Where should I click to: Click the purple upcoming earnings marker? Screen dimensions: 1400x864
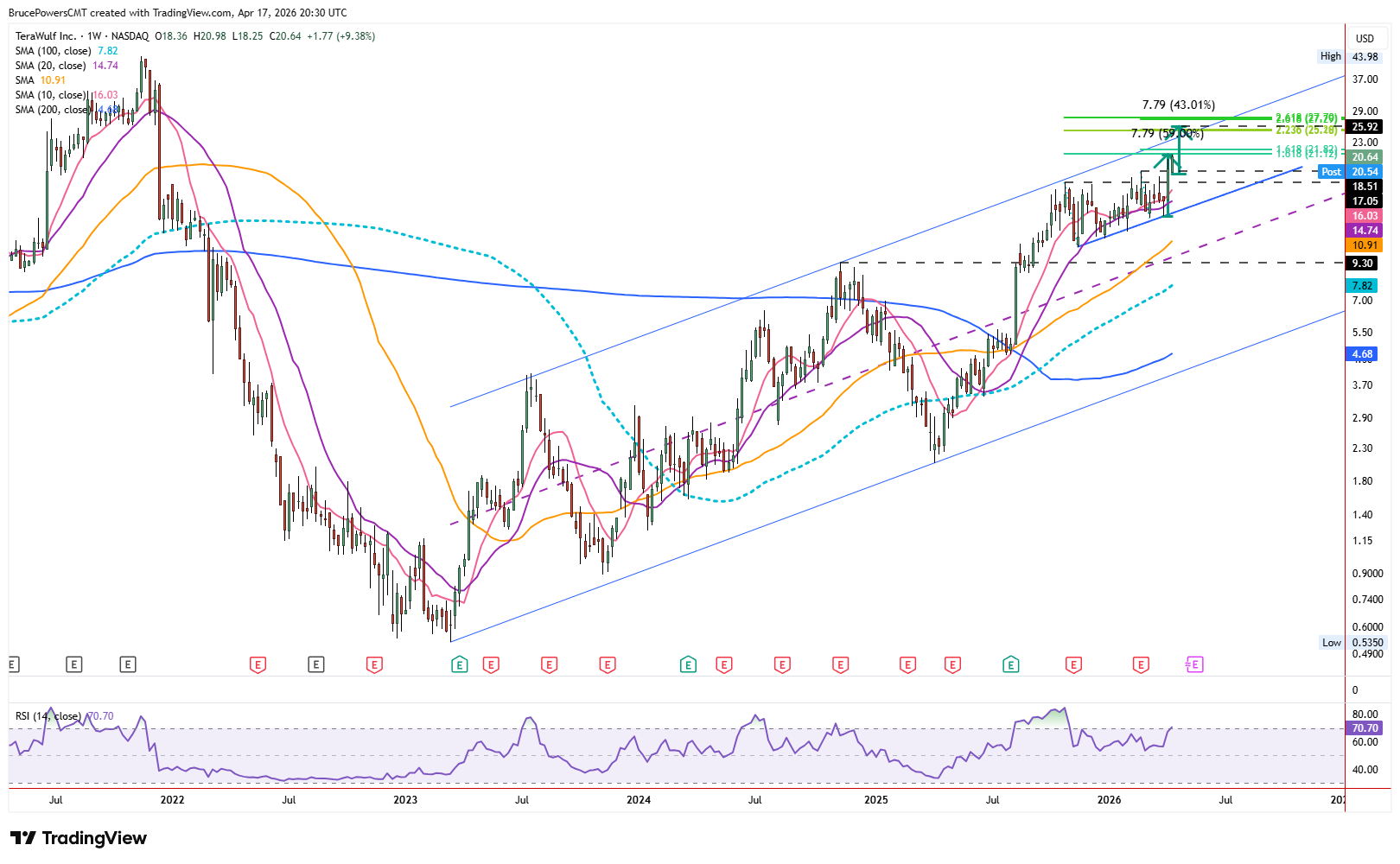click(x=1194, y=664)
